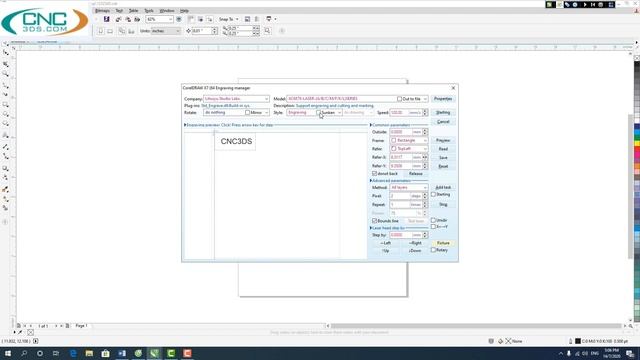Open Task View on the taskbar
Screen dimensions: 640x360
click(56, 353)
